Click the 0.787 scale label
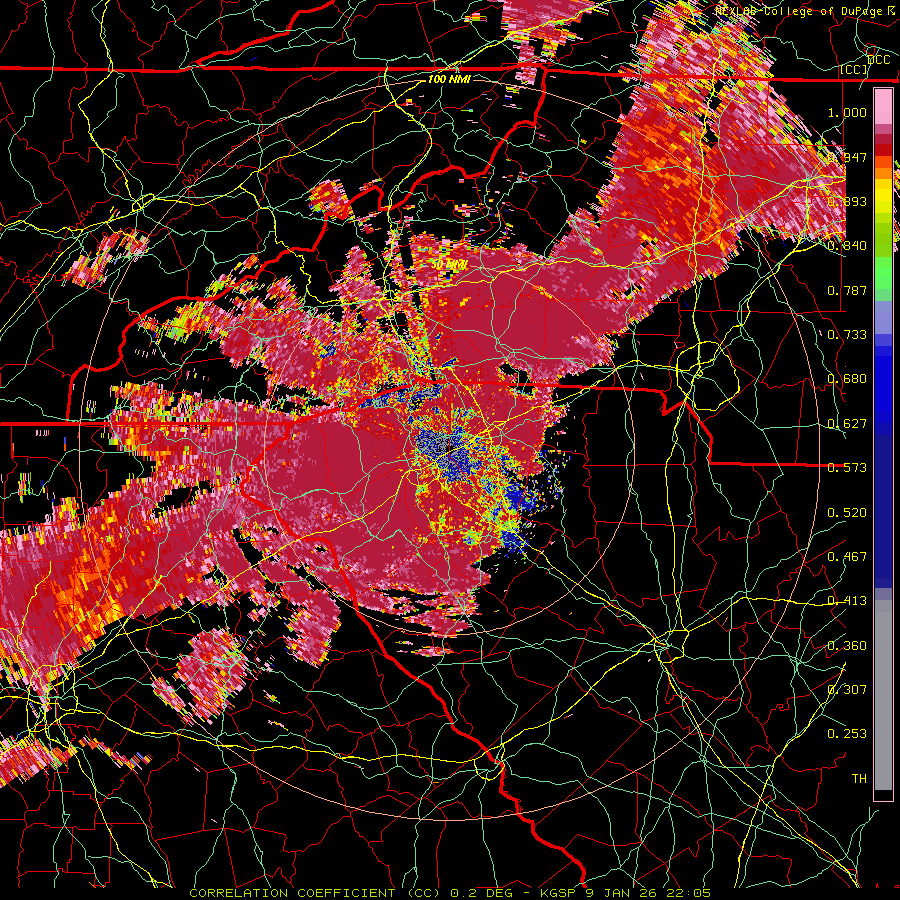This screenshot has height=900, width=900. 847,290
